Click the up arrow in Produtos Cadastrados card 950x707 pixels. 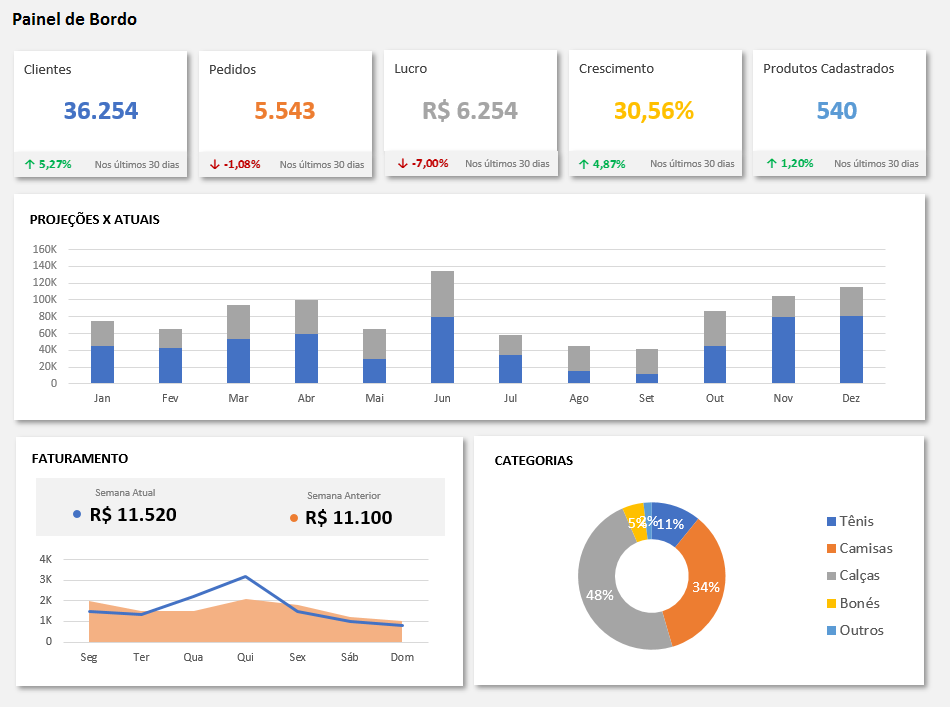click(x=771, y=163)
